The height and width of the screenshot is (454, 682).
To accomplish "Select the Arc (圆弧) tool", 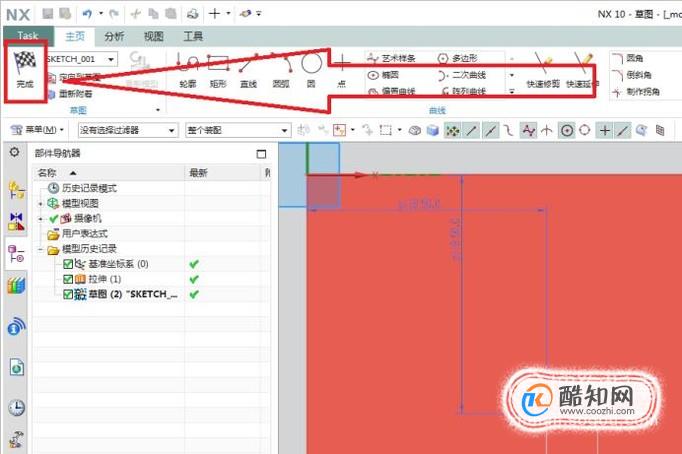I will [281, 70].
